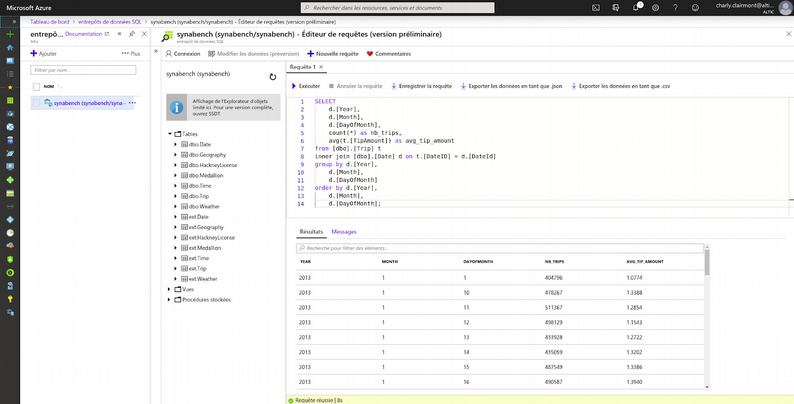Click the cell 404796
This screenshot has width=794, height=404.
click(x=553, y=278)
